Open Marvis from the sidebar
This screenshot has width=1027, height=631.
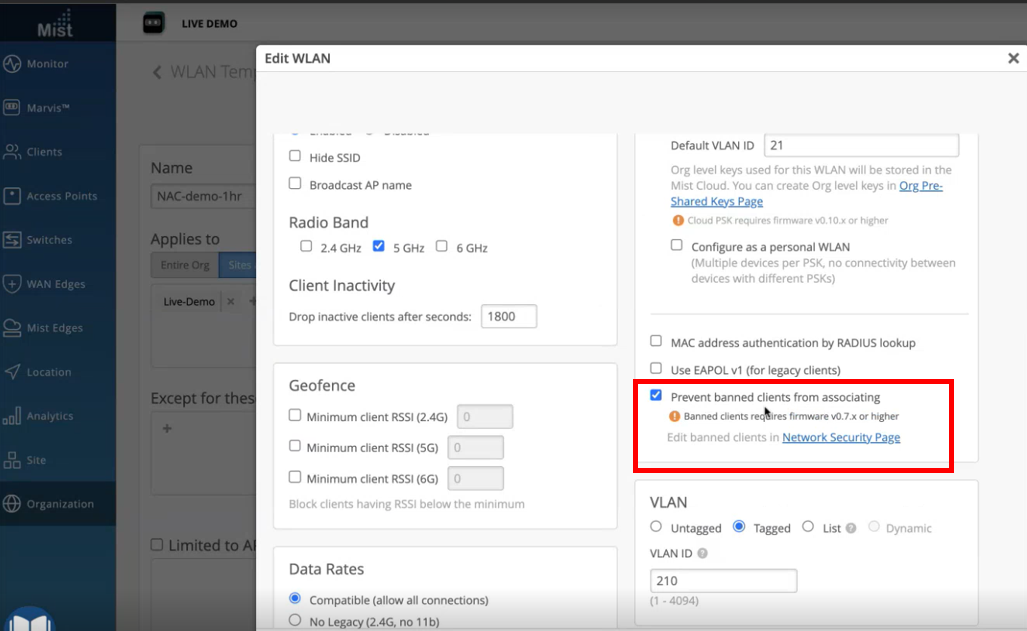(13, 108)
